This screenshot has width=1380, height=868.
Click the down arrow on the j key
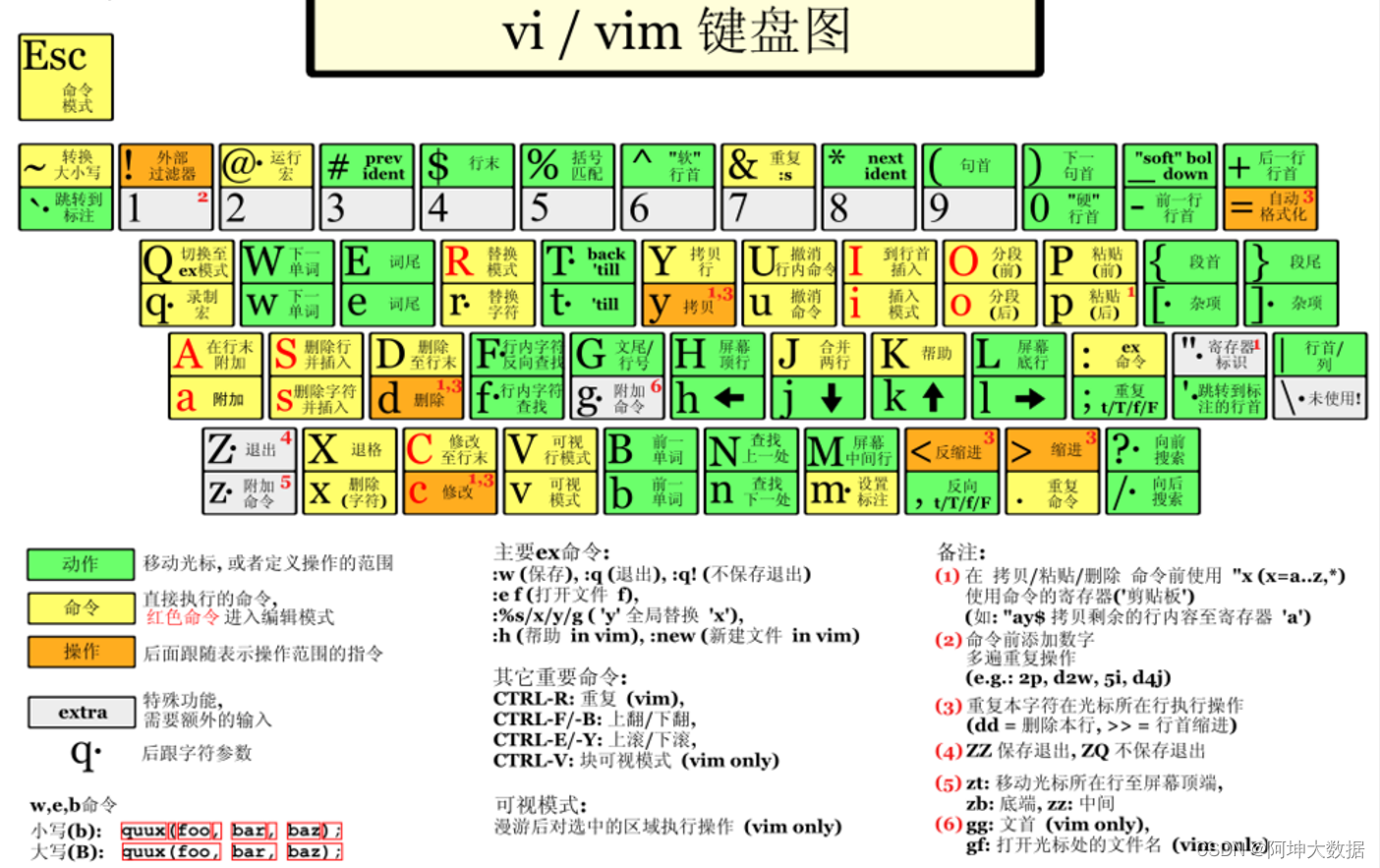tap(831, 398)
